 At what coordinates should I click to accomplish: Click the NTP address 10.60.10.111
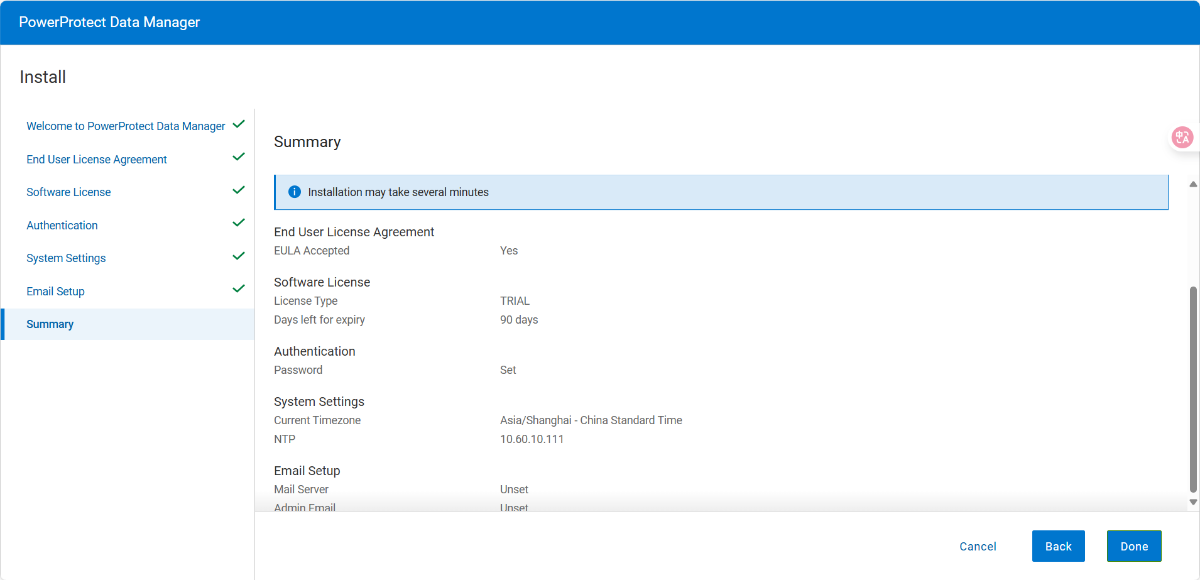[532, 439]
